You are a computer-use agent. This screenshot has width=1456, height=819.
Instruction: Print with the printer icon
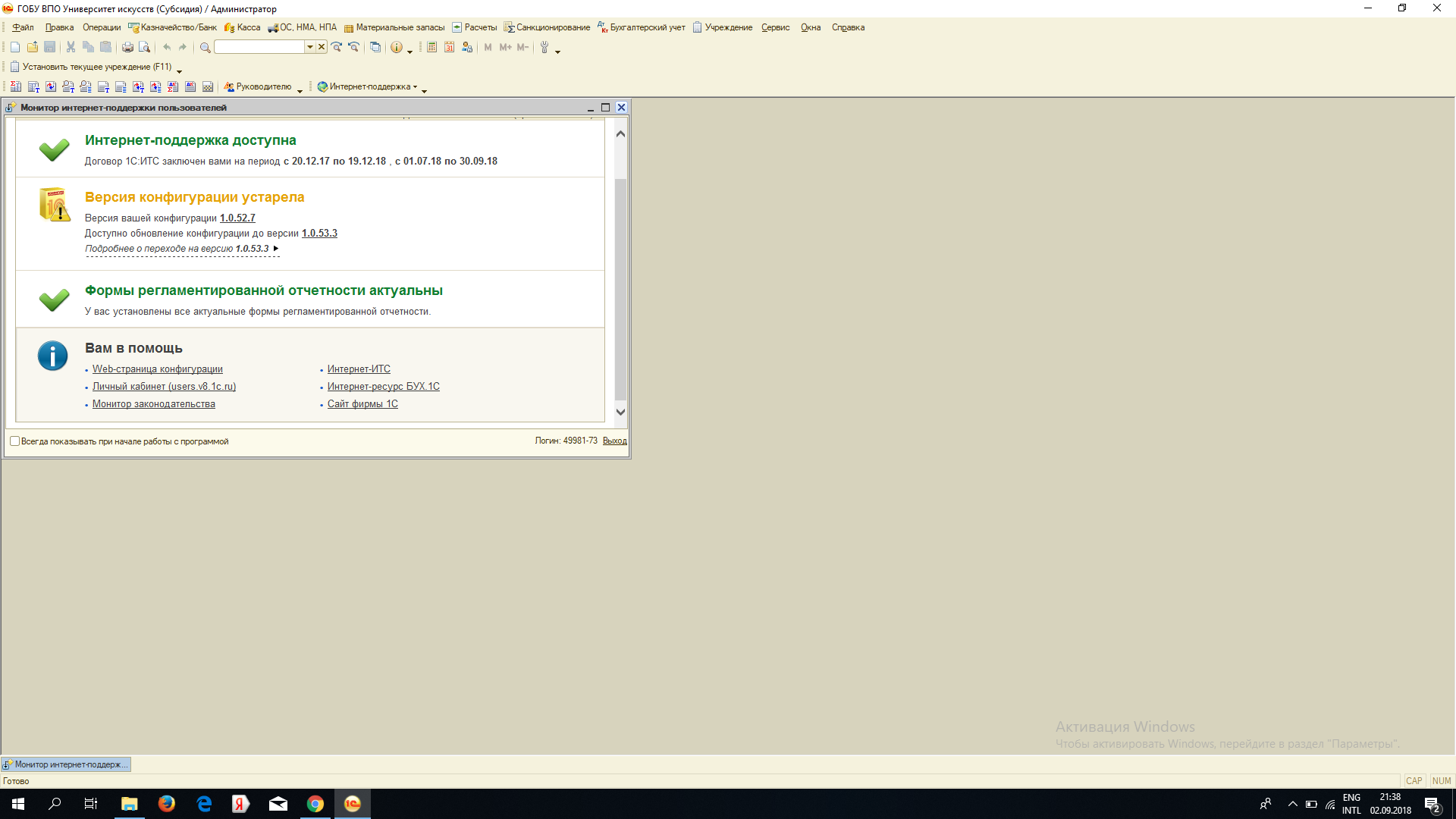tap(127, 47)
